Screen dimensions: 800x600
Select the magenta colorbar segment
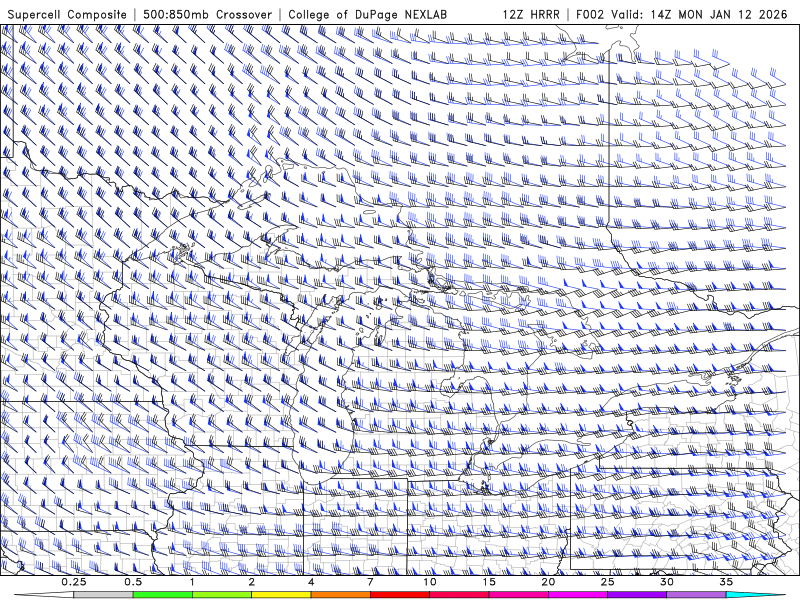578,595
